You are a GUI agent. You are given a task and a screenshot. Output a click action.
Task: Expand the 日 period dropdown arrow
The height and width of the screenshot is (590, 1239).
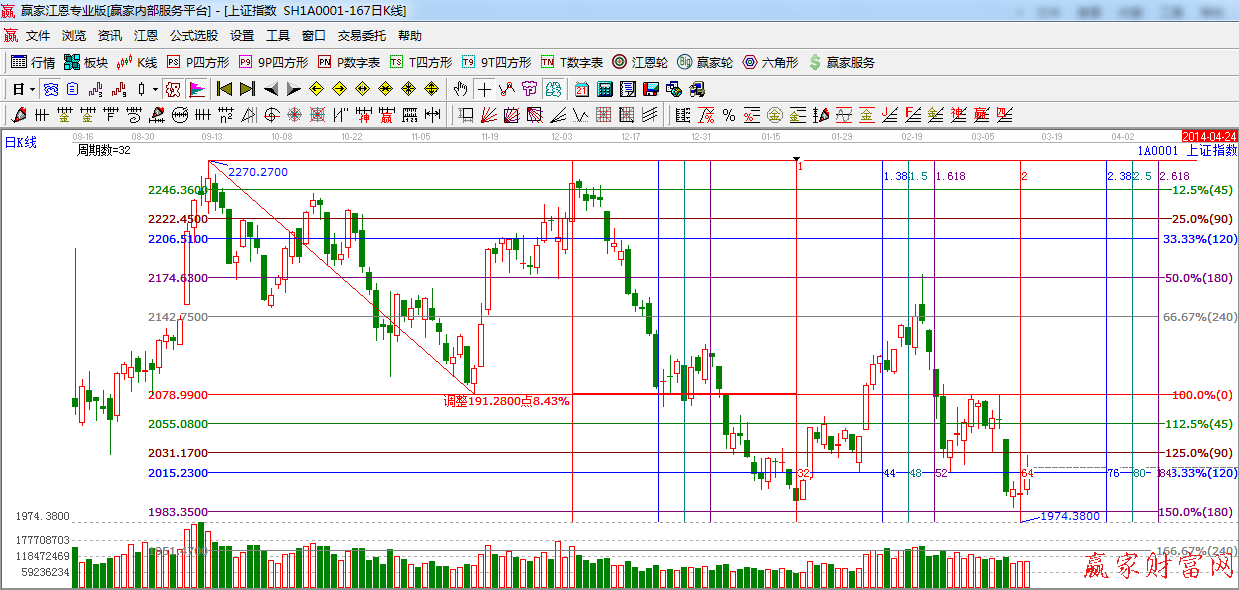tap(32, 89)
